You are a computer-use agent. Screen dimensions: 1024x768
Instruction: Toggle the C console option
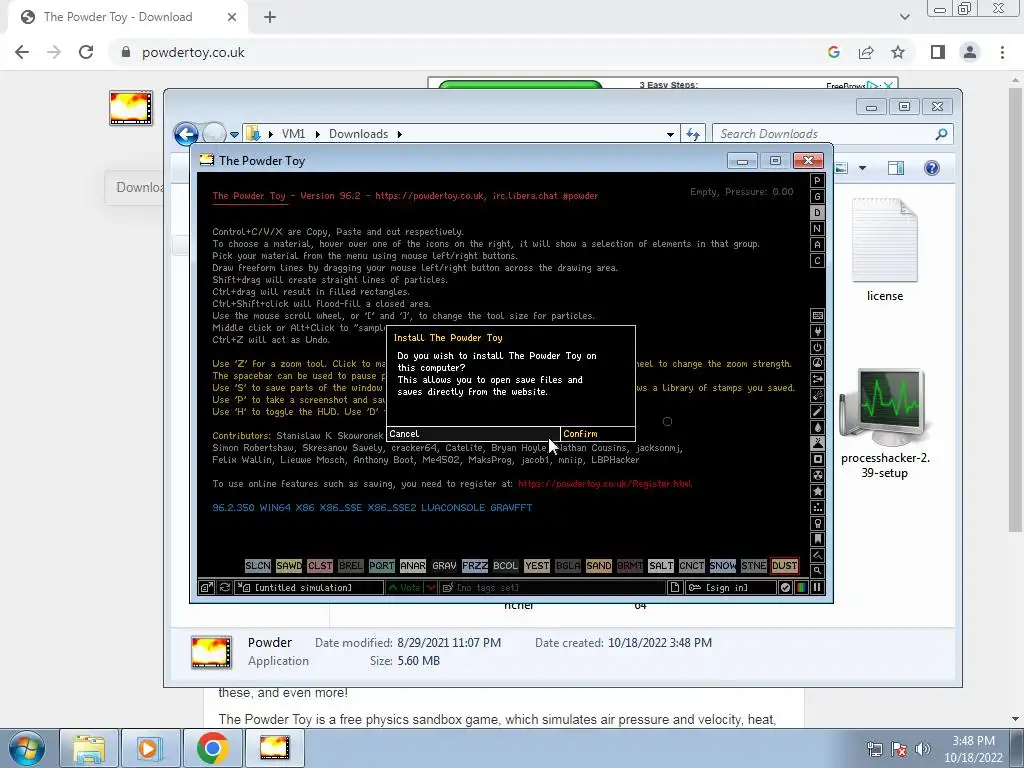[817, 261]
